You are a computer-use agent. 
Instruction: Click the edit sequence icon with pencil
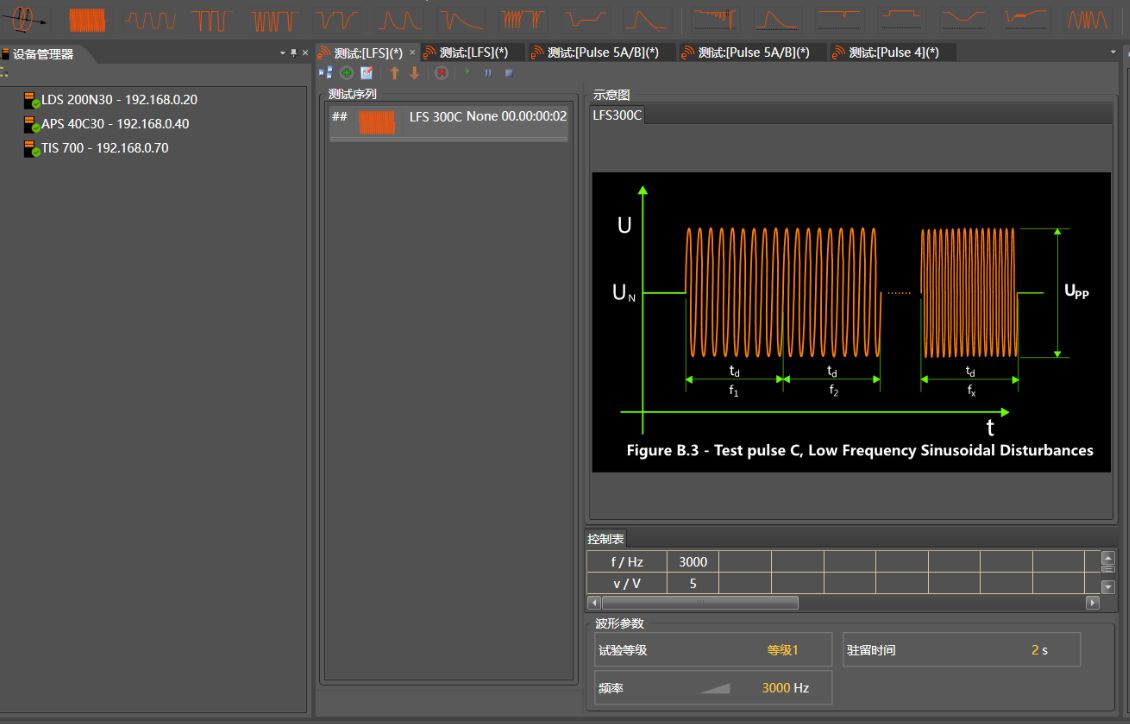pos(367,73)
